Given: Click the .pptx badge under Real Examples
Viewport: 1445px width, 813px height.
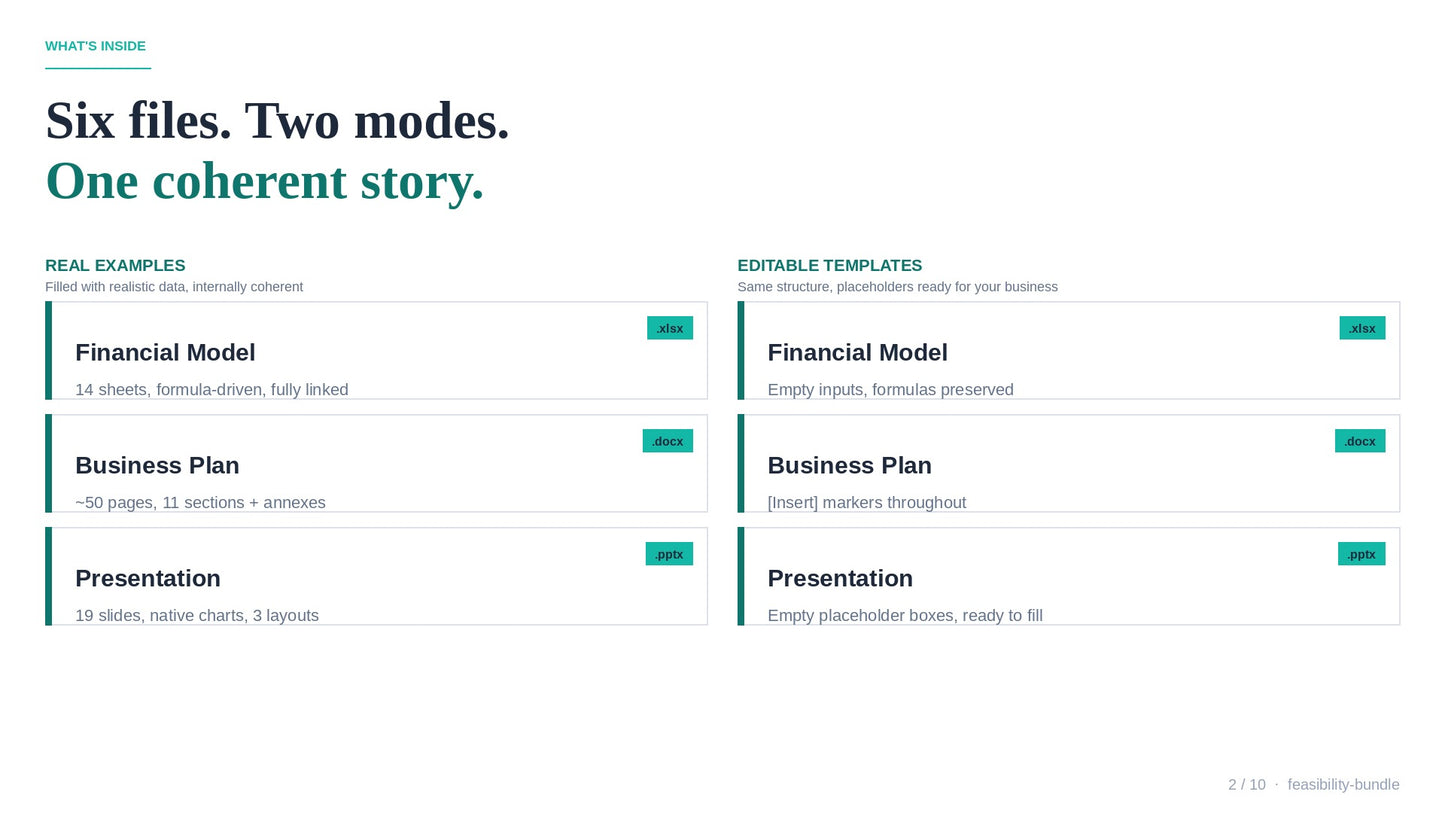Looking at the screenshot, I should [669, 554].
